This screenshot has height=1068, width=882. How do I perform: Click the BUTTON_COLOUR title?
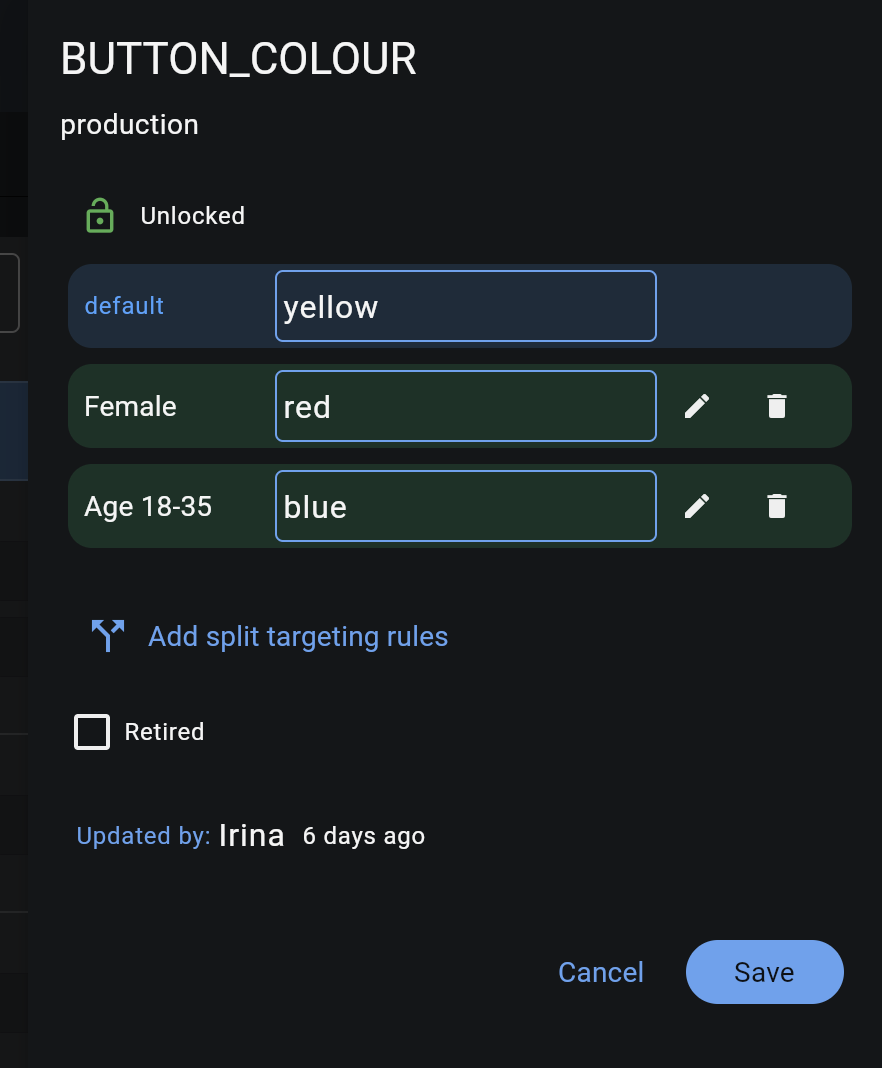click(x=238, y=58)
